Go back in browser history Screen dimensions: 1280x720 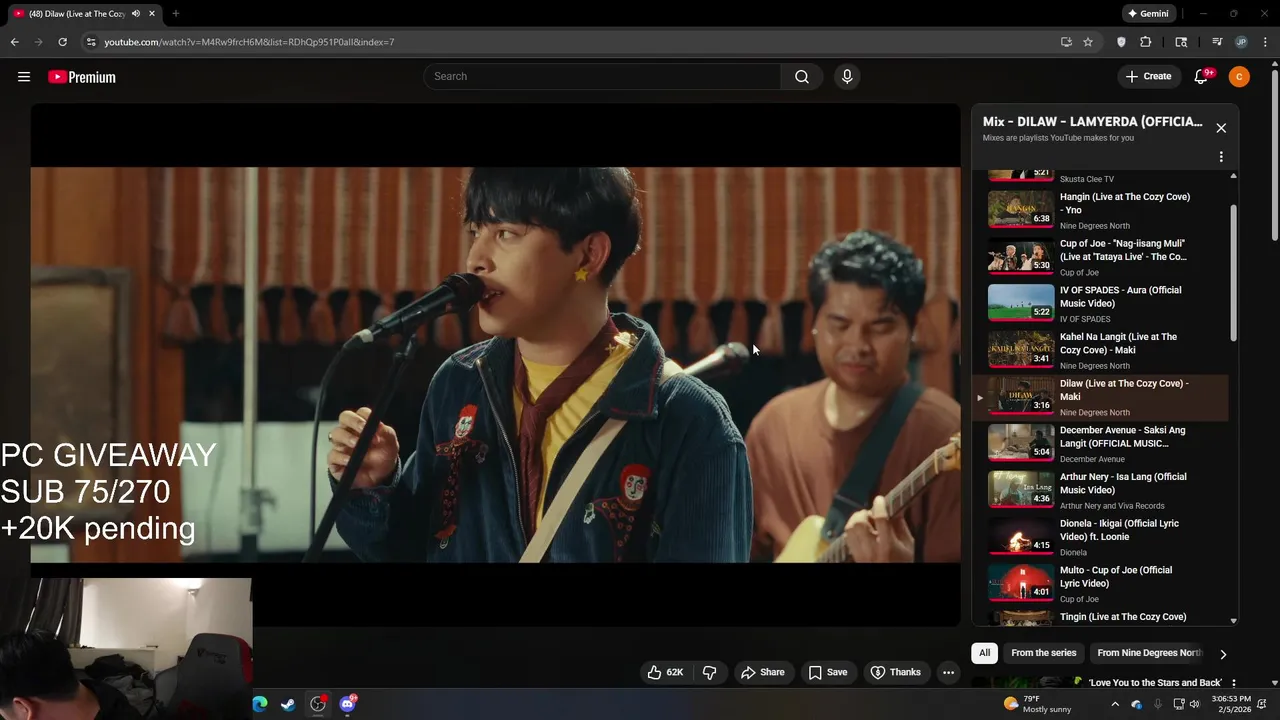click(14, 42)
